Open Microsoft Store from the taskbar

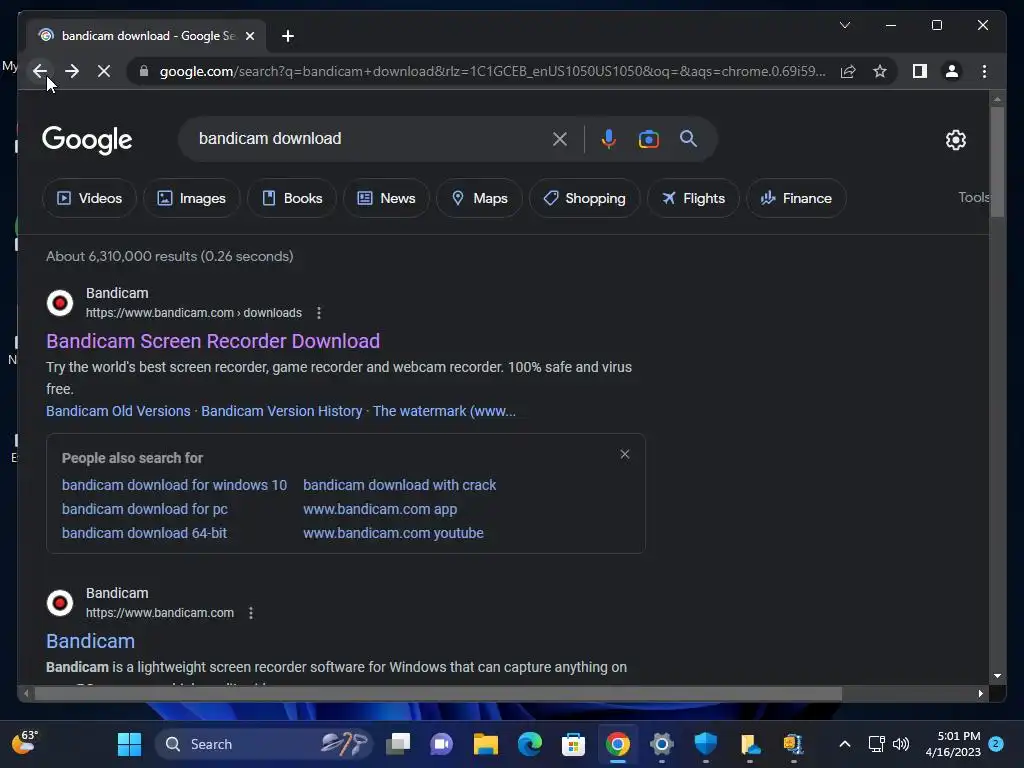tap(573, 744)
